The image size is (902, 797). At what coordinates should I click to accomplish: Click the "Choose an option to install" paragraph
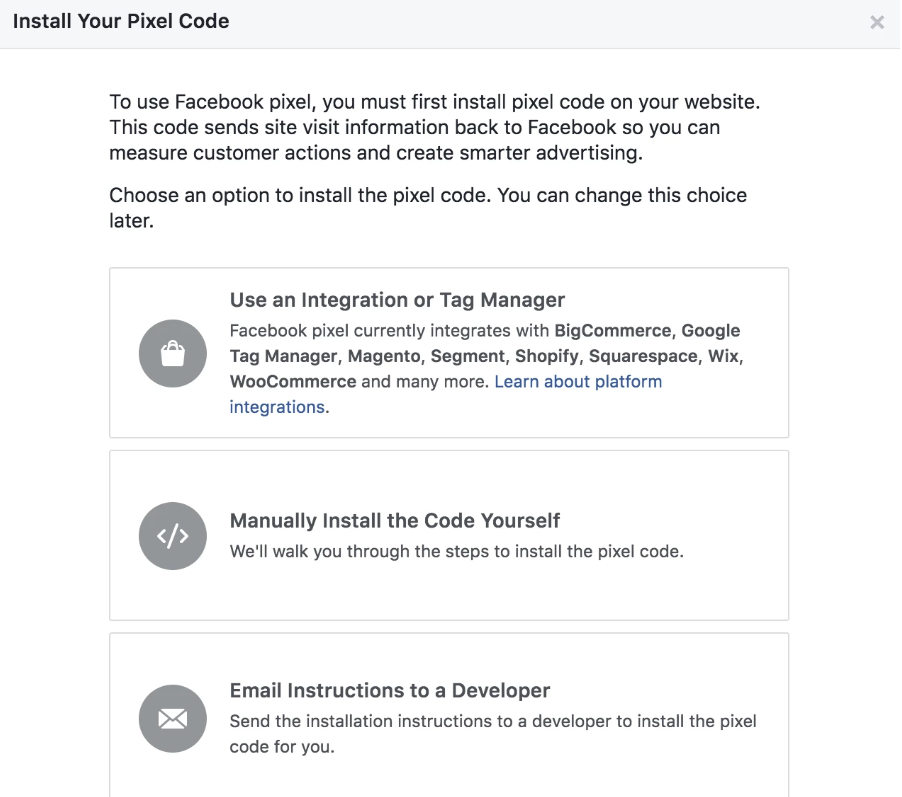coord(427,207)
